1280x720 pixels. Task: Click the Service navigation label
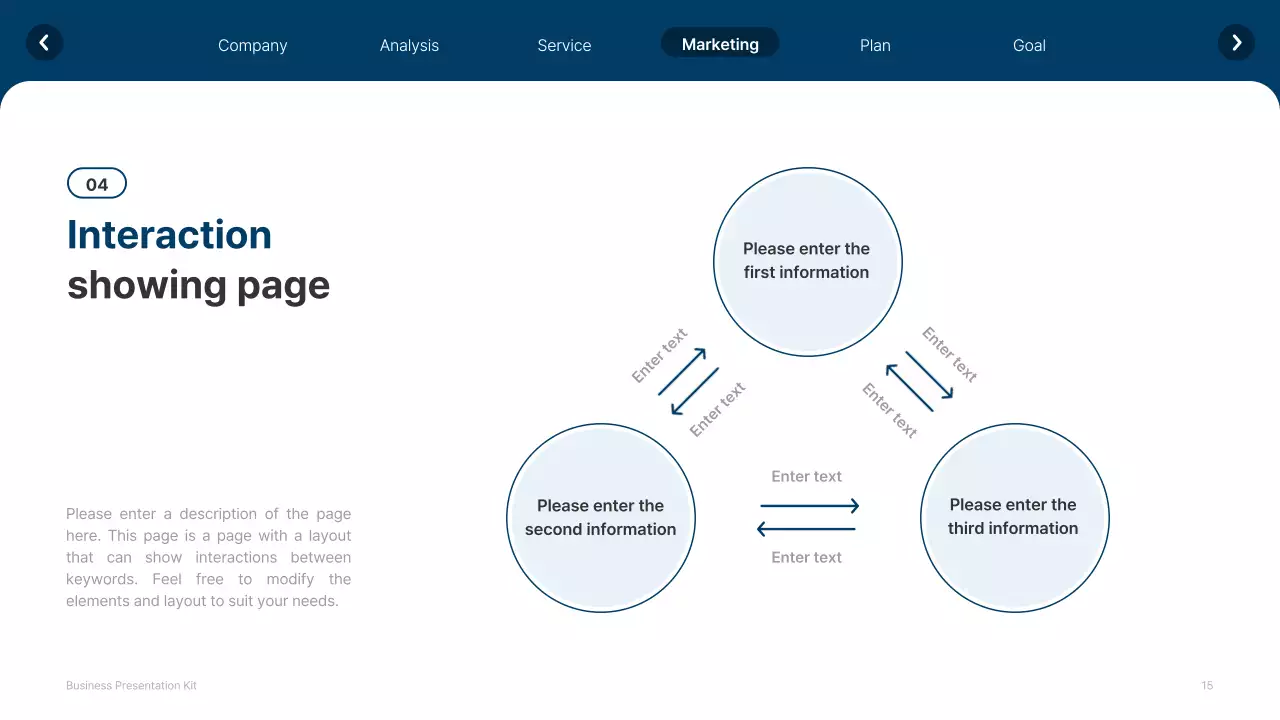click(x=564, y=45)
